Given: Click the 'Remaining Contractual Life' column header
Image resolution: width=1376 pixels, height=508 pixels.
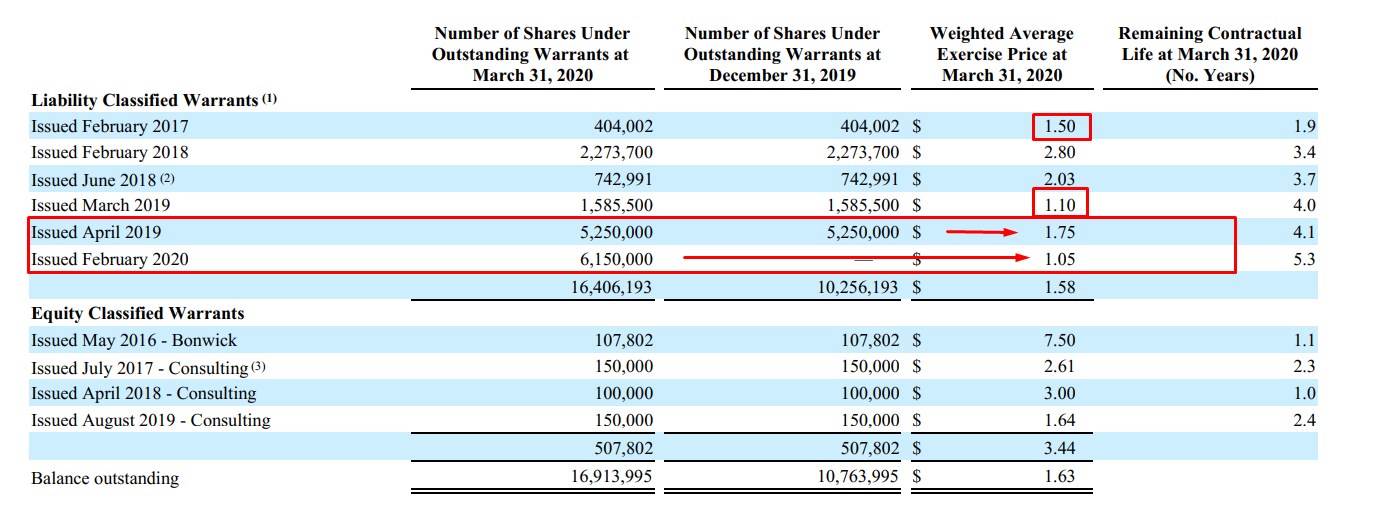Looking at the screenshot, I should pos(1210,54).
